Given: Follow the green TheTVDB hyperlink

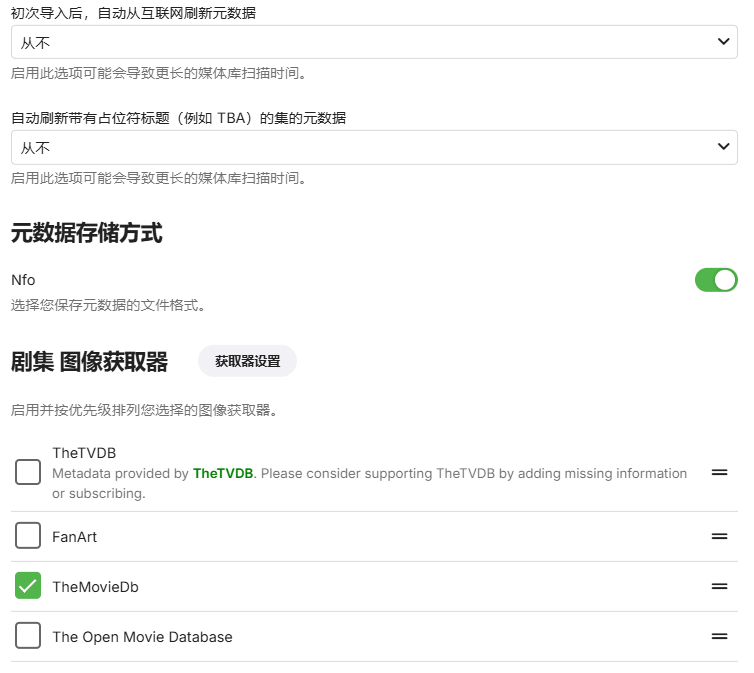Looking at the screenshot, I should [222, 473].
